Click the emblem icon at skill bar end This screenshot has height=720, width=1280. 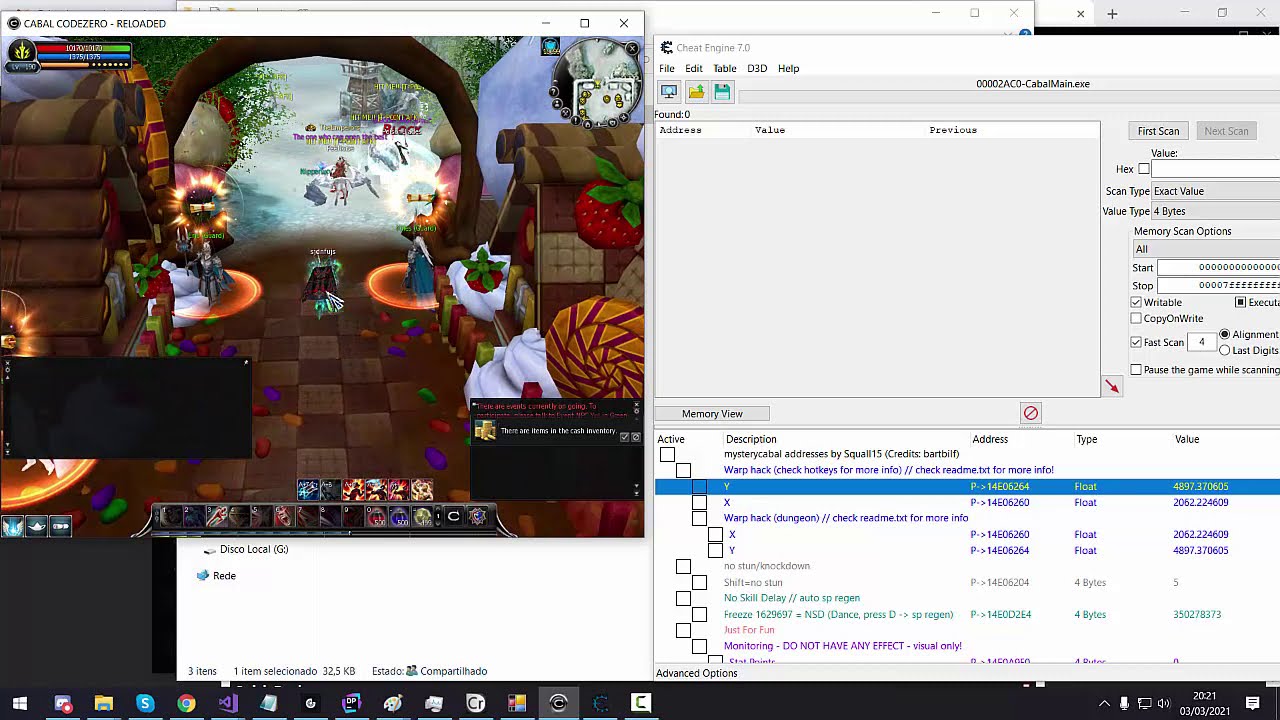[x=478, y=516]
